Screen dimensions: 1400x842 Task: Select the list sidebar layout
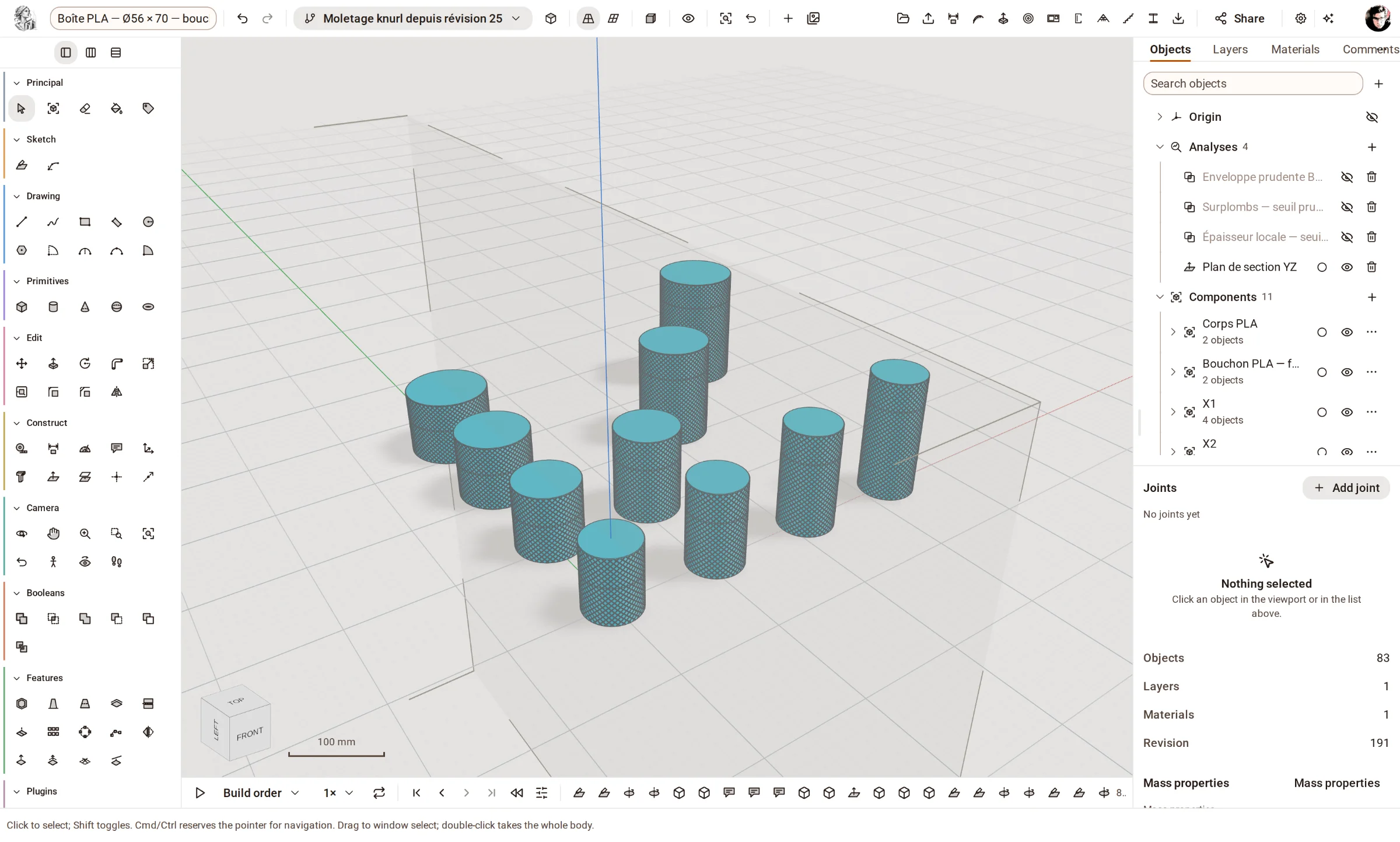click(x=116, y=53)
